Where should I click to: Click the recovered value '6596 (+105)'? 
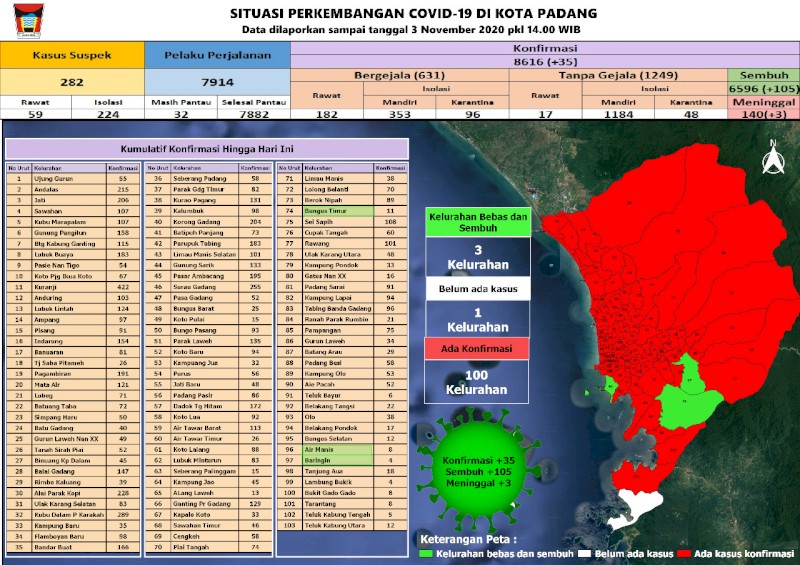click(x=764, y=88)
